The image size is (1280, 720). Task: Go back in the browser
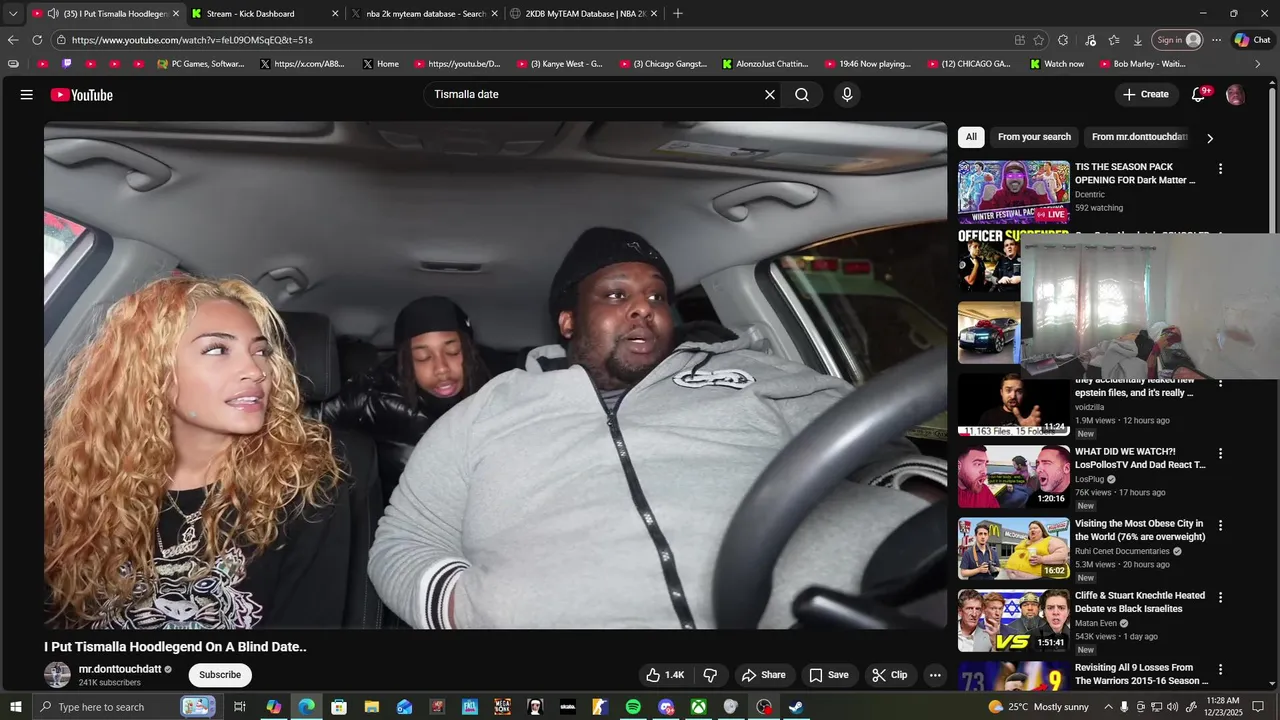(x=13, y=40)
